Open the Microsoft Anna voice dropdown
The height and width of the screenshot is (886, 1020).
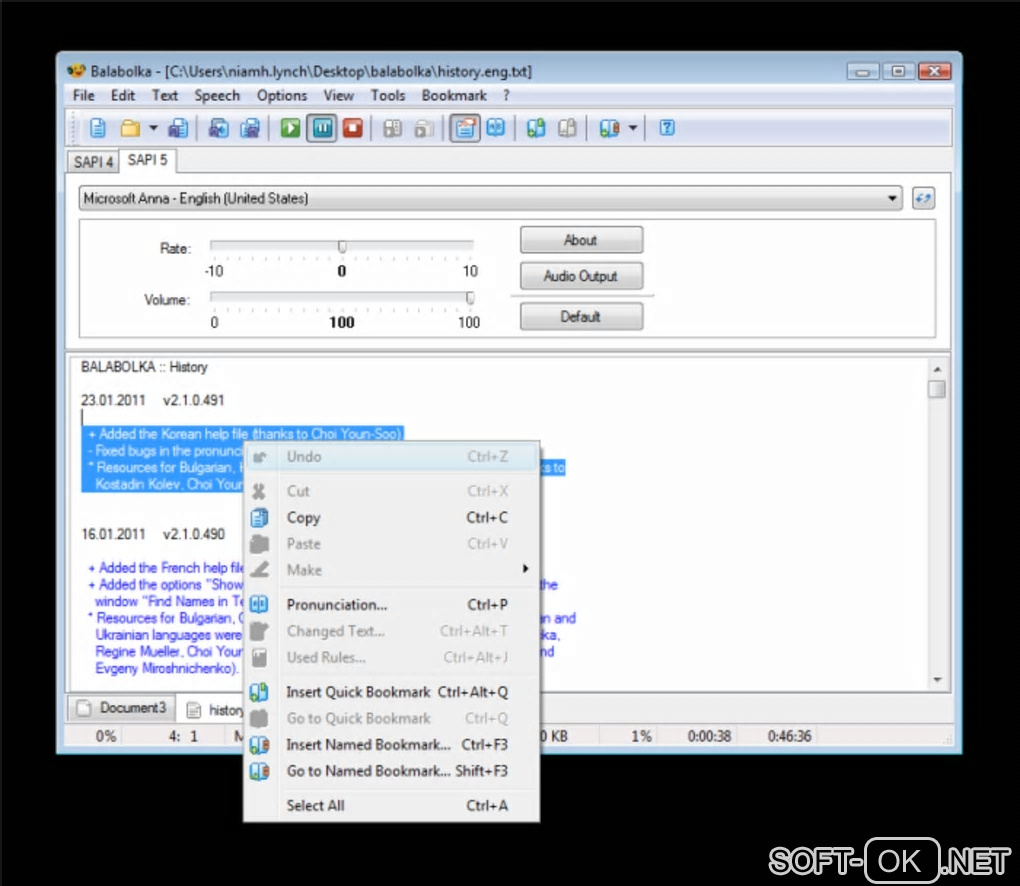[490, 198]
